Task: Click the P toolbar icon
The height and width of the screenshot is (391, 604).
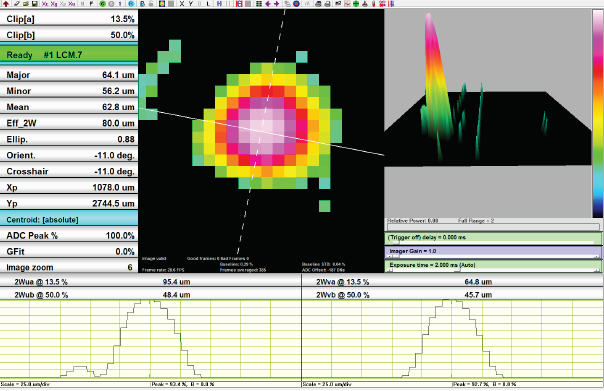Action: coord(91,4)
